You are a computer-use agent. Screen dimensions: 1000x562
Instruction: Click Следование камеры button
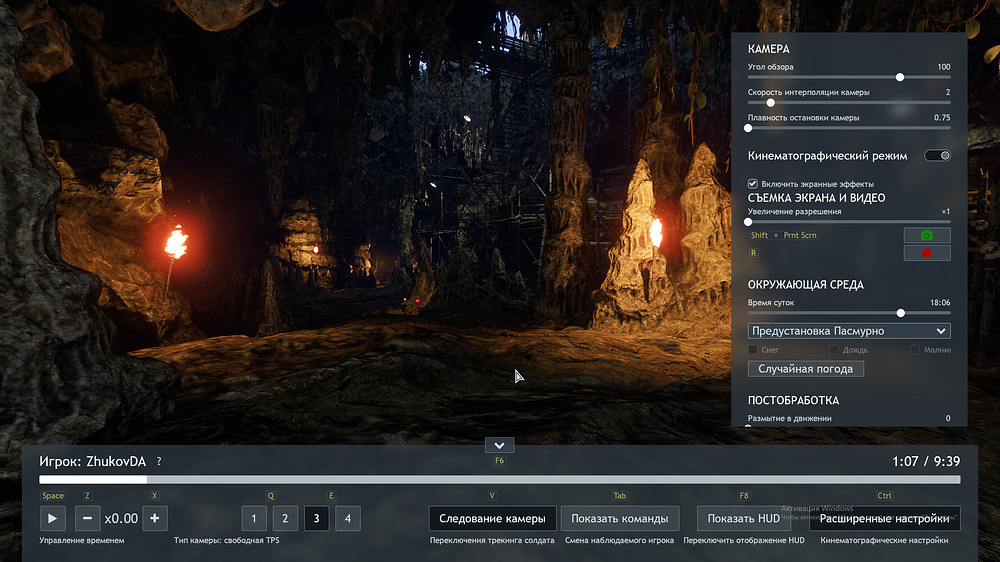click(x=492, y=519)
